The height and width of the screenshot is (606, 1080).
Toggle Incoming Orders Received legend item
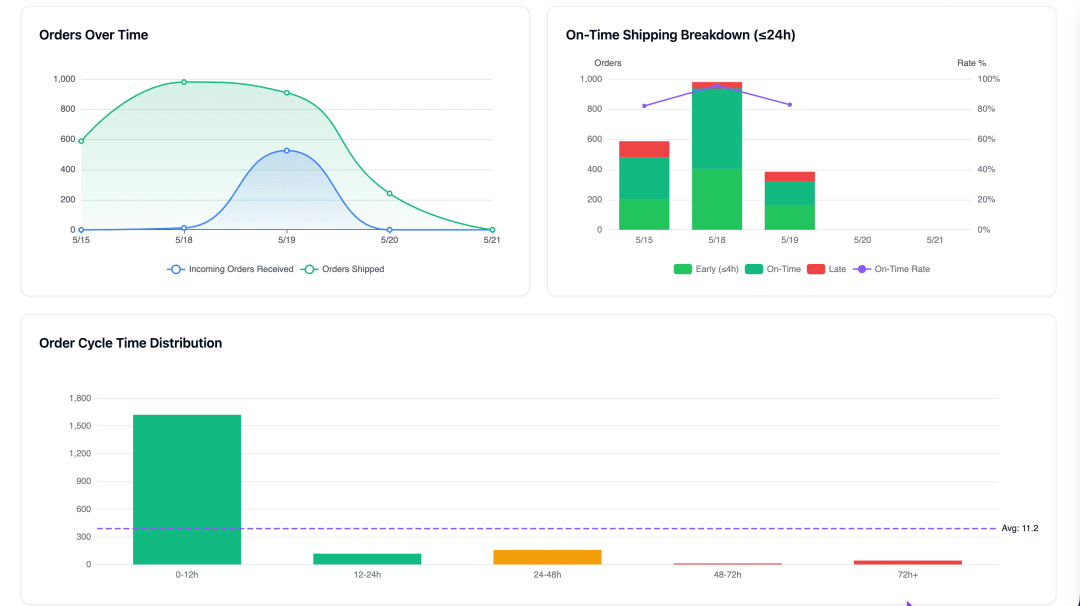click(x=230, y=269)
